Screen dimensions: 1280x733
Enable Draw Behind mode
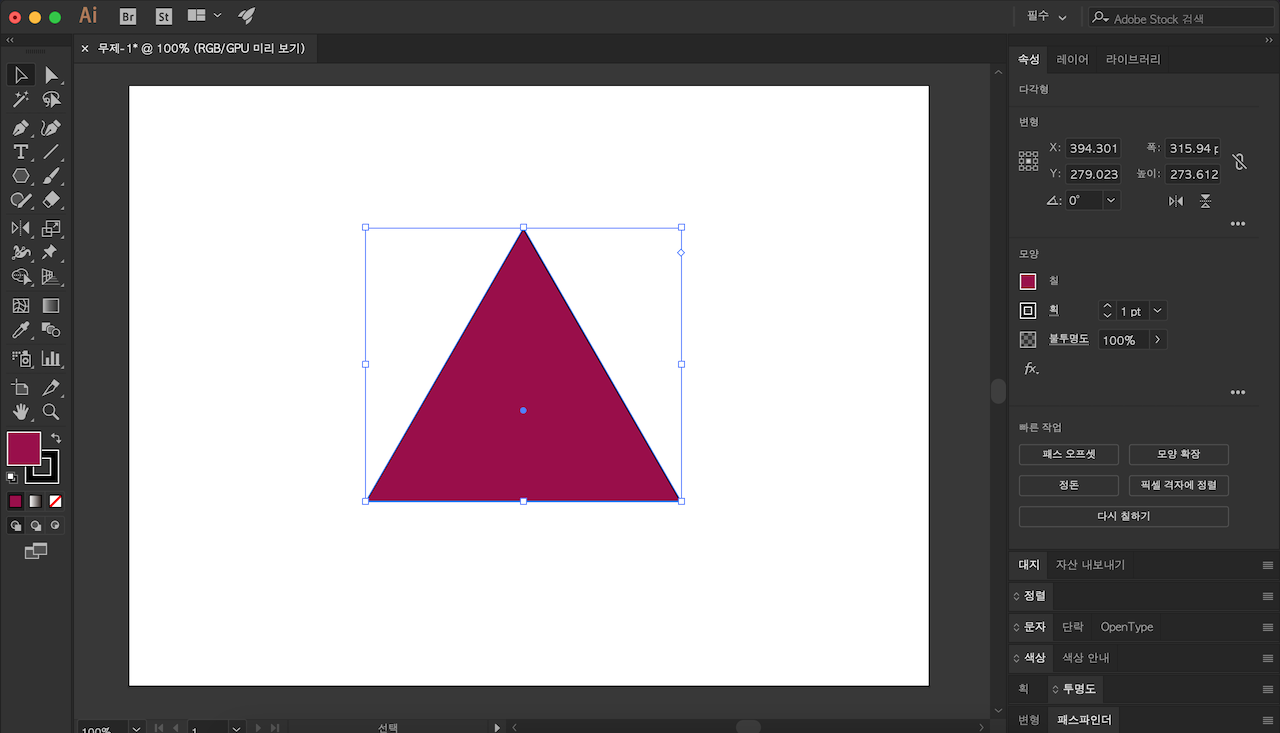[x=36, y=525]
